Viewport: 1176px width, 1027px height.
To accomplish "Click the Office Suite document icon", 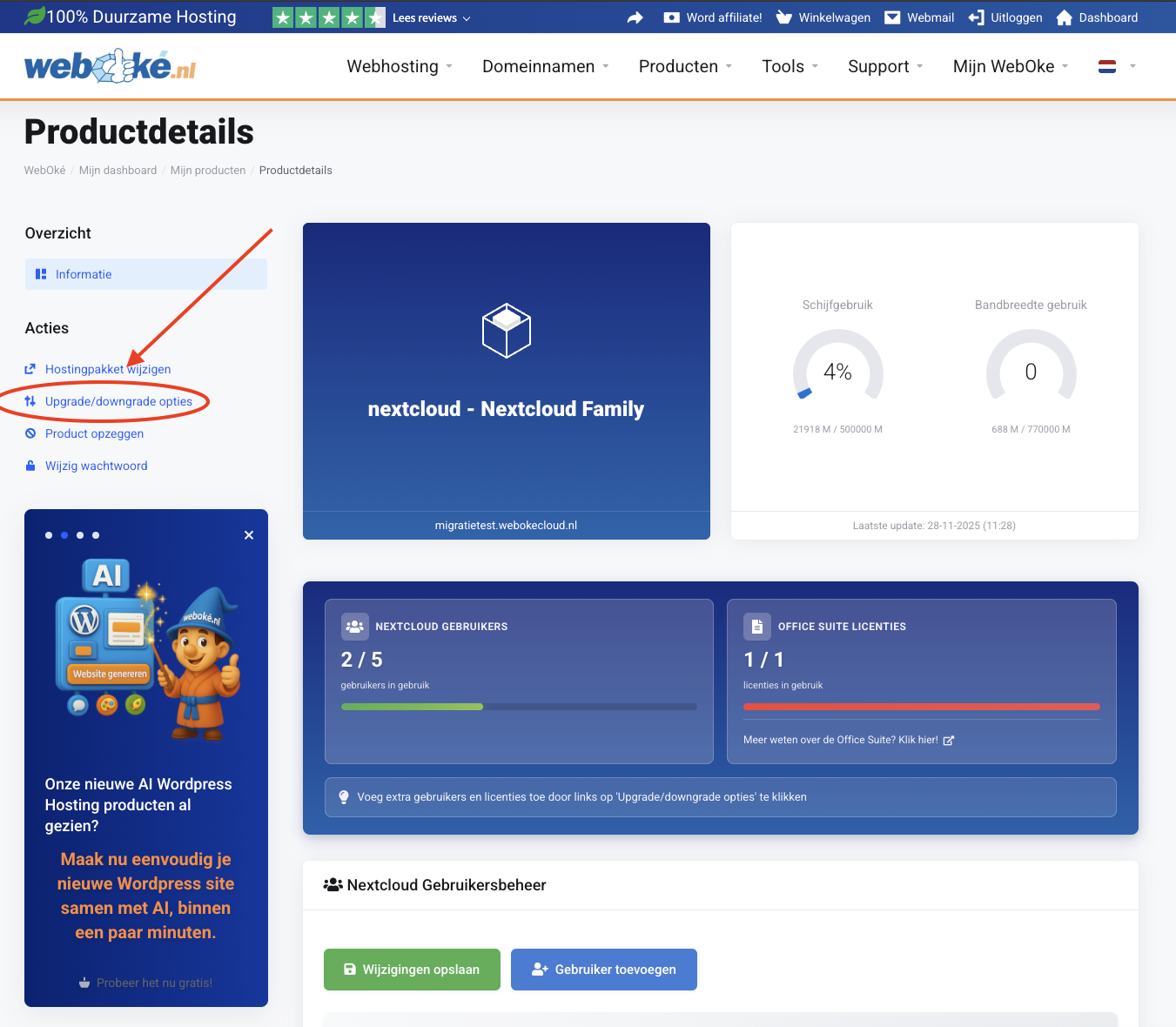I will pos(756,627).
